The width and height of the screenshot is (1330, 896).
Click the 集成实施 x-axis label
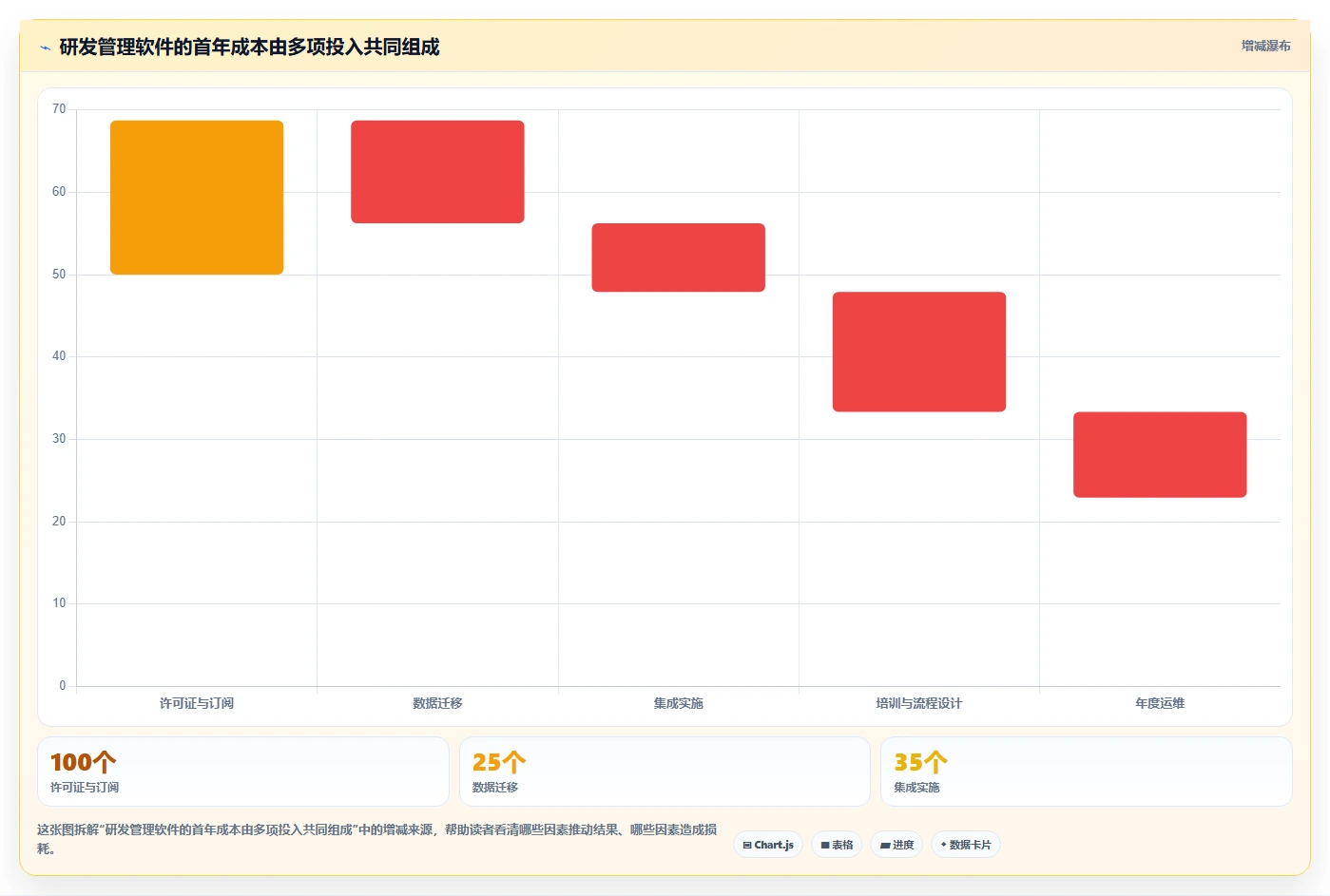[x=679, y=703]
